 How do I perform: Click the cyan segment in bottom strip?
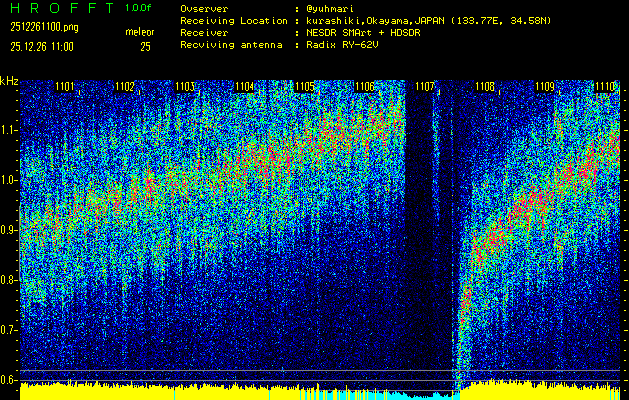click(400, 394)
